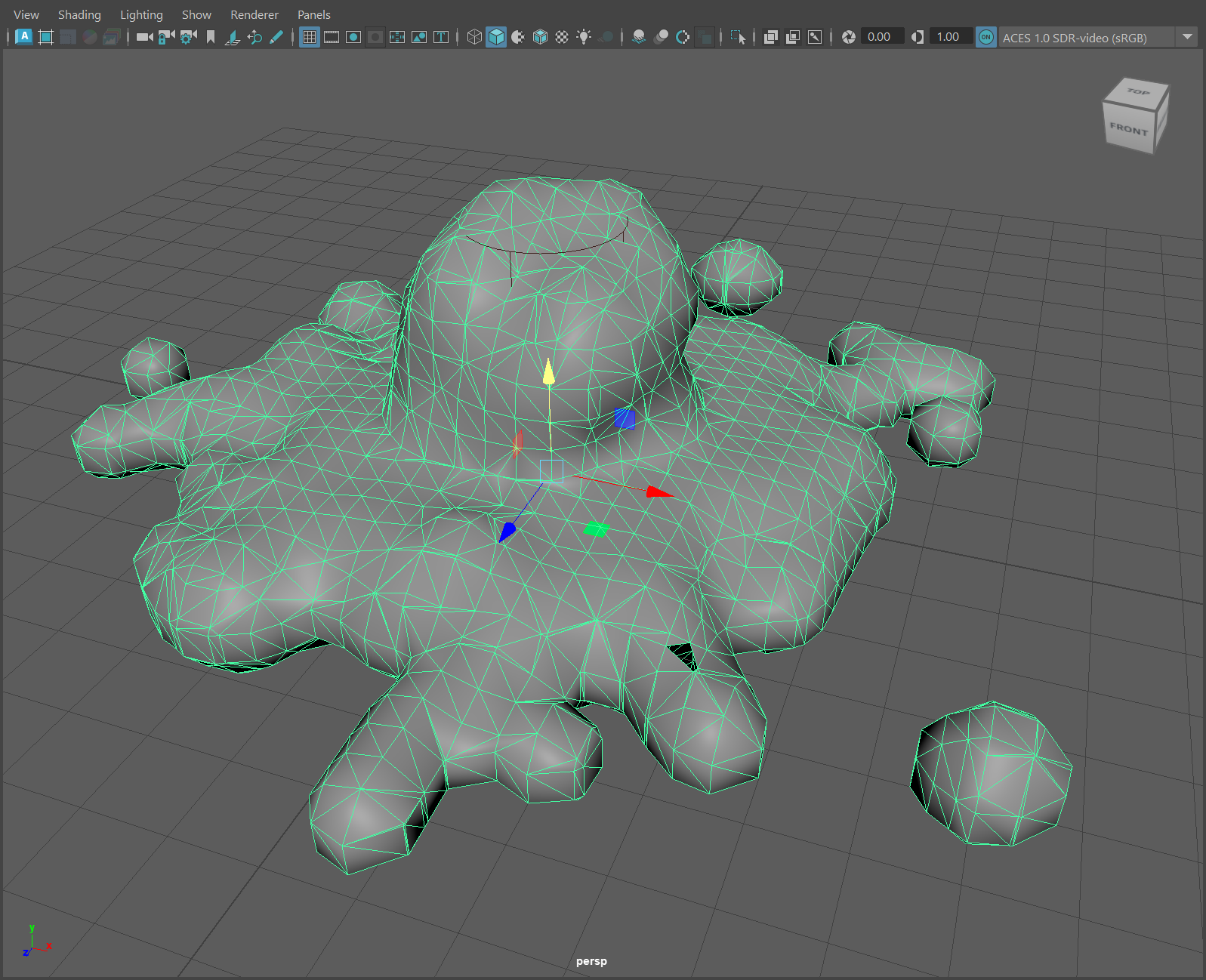Toggle the Depth of Field icon
This screenshot has width=1206, height=980.
pyautogui.click(x=705, y=37)
